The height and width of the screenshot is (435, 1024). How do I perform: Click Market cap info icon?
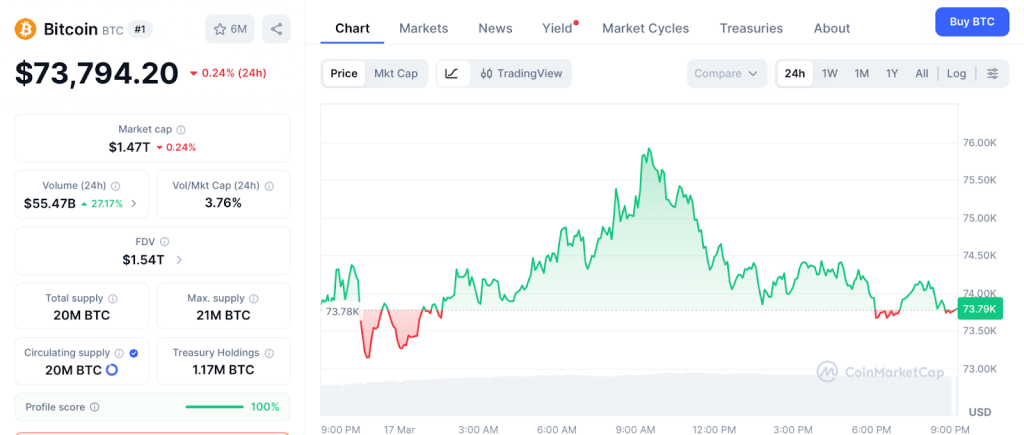[181, 129]
